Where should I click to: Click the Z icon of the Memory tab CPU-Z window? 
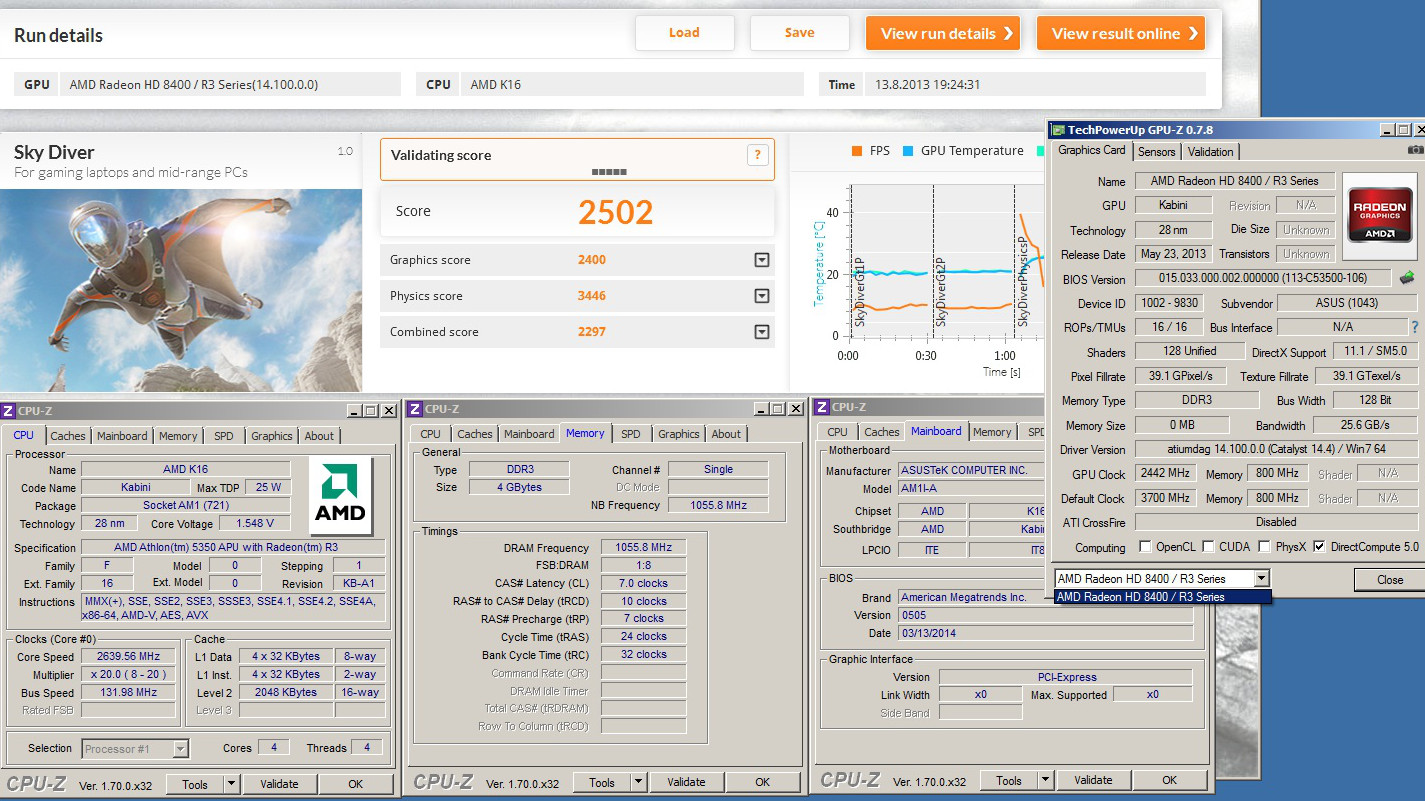coord(415,409)
